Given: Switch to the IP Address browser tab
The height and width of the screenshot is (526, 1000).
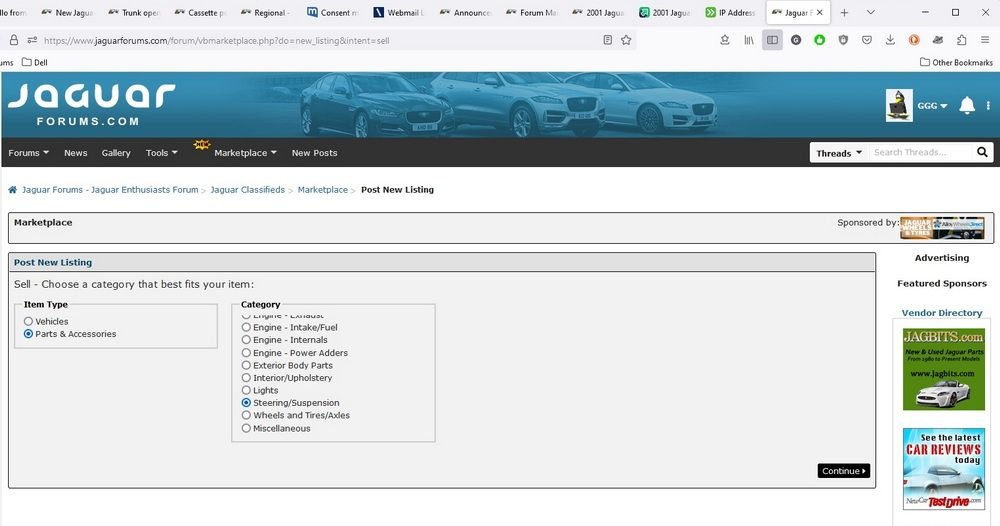Looking at the screenshot, I should pyautogui.click(x=730, y=13).
